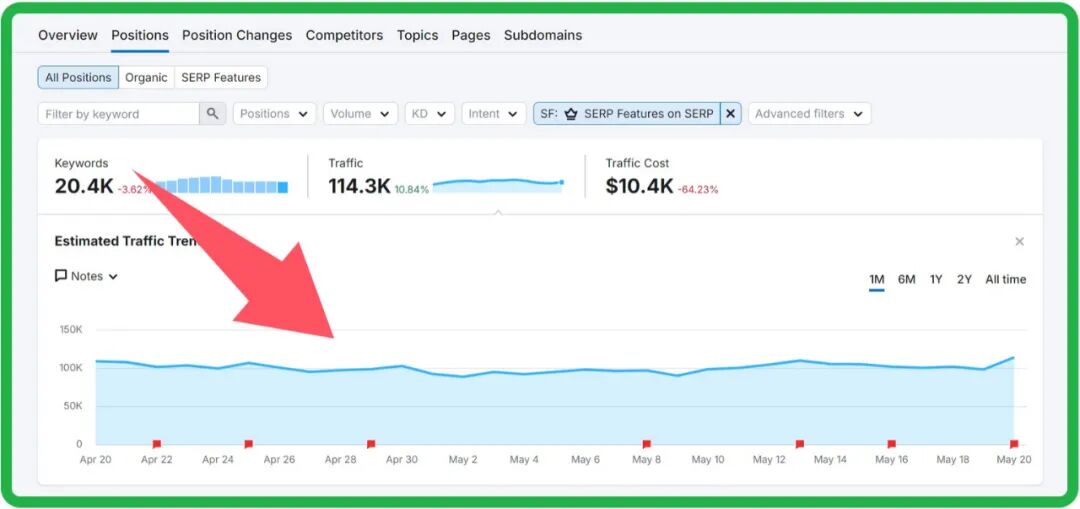The height and width of the screenshot is (509, 1080).
Task: Click the search magnifier icon
Action: point(212,114)
